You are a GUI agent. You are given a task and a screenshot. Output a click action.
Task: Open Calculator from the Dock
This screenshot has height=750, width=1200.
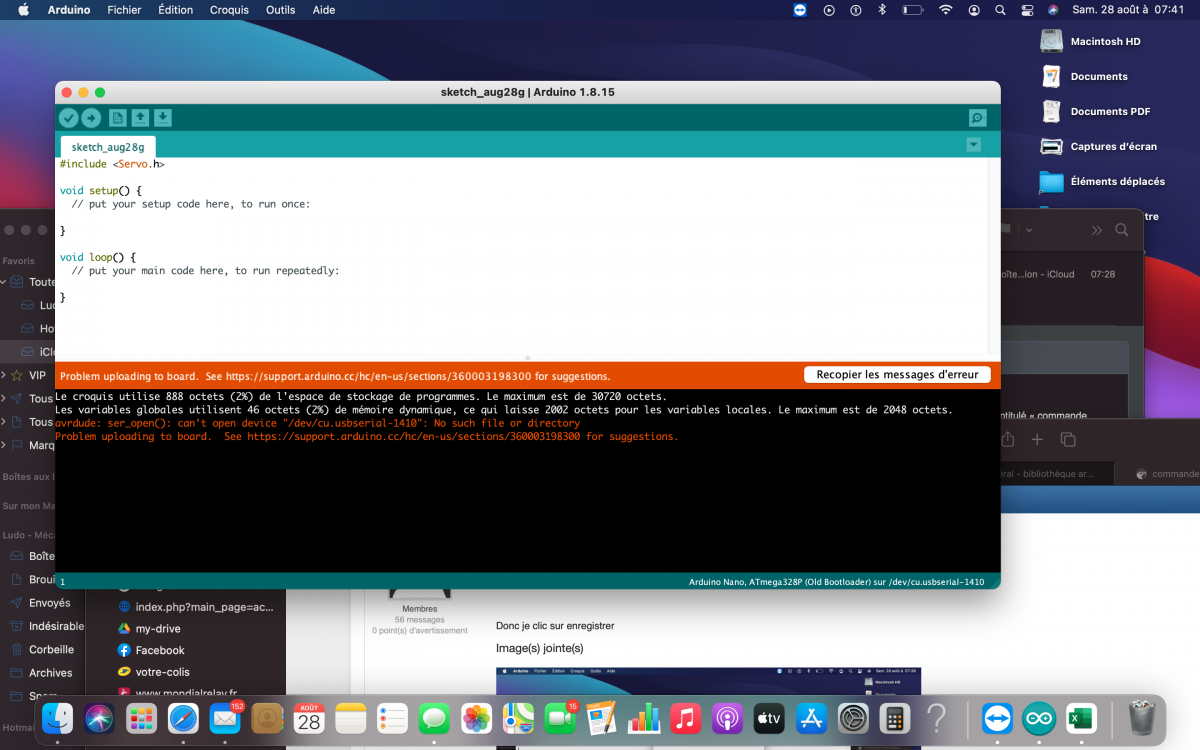(894, 718)
